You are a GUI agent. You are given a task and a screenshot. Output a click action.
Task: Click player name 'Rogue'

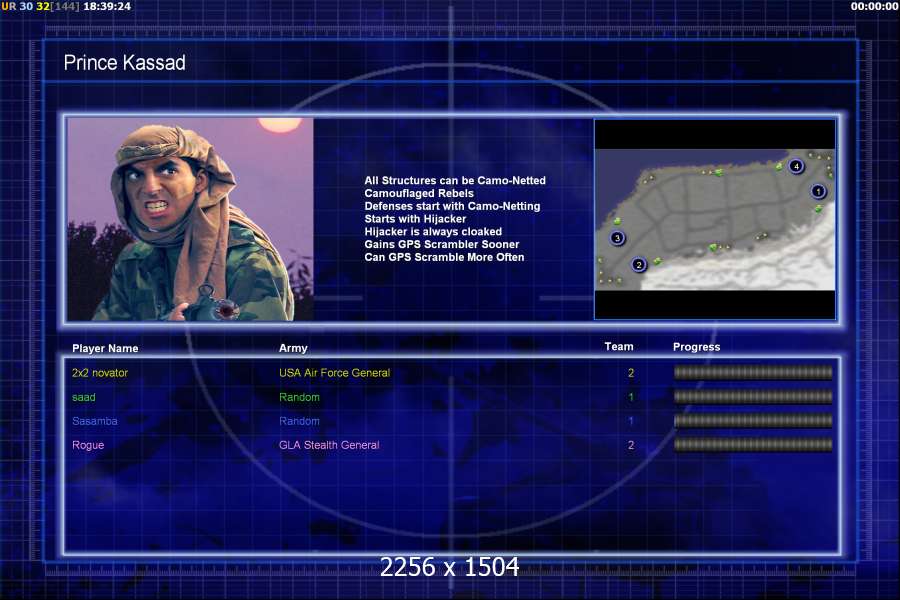tap(88, 445)
